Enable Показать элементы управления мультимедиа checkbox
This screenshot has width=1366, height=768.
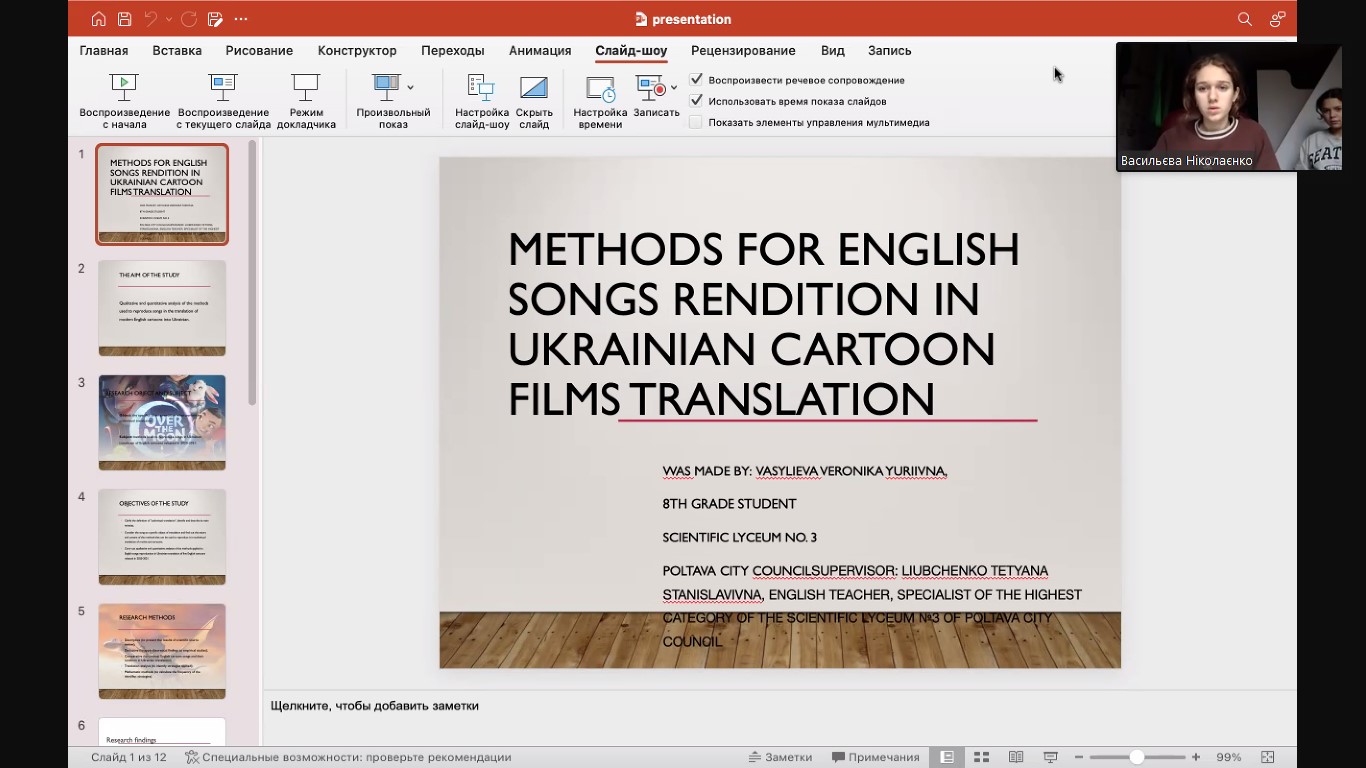pos(697,122)
